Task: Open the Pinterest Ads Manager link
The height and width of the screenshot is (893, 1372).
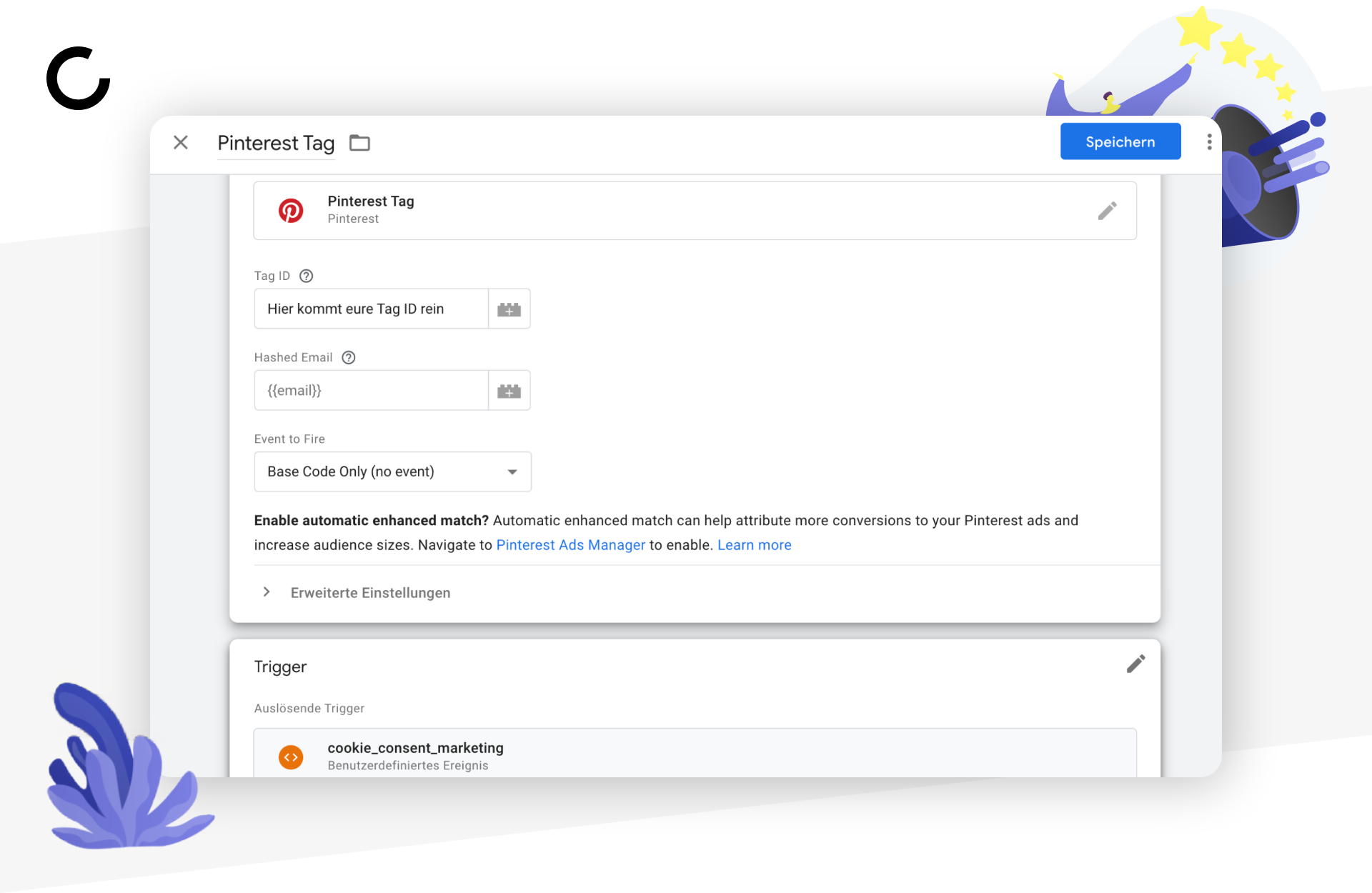Action: pos(570,545)
